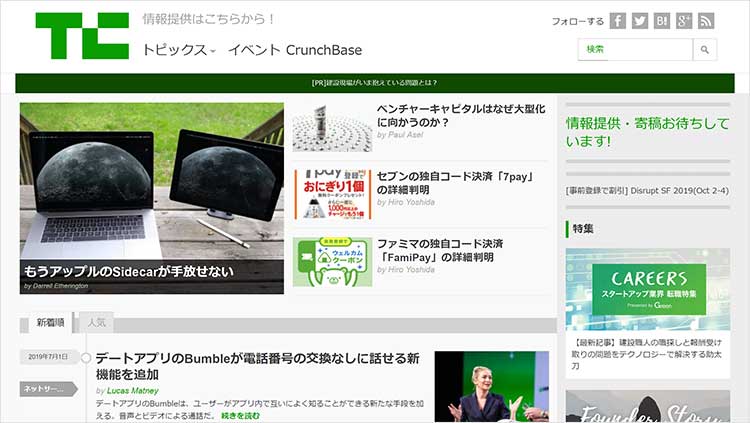Open the Google+ follow icon

[x=684, y=21]
